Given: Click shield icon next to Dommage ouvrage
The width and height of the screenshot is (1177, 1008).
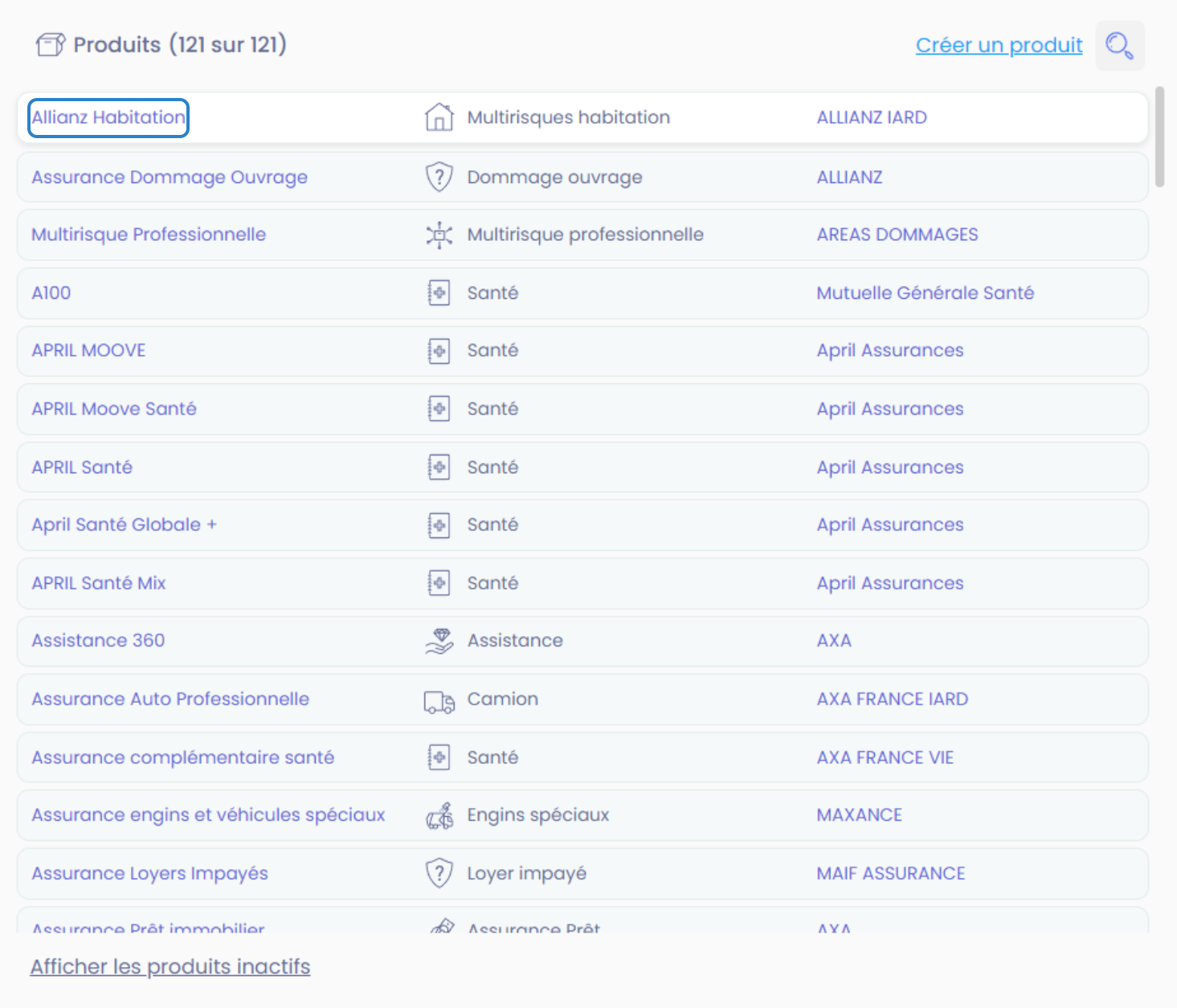Looking at the screenshot, I should tap(439, 177).
